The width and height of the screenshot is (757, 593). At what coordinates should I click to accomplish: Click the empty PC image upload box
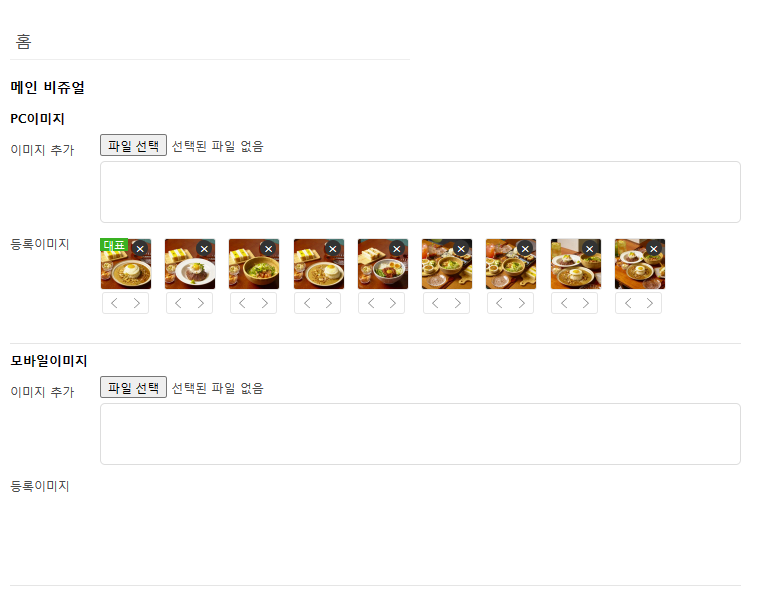[x=420, y=192]
